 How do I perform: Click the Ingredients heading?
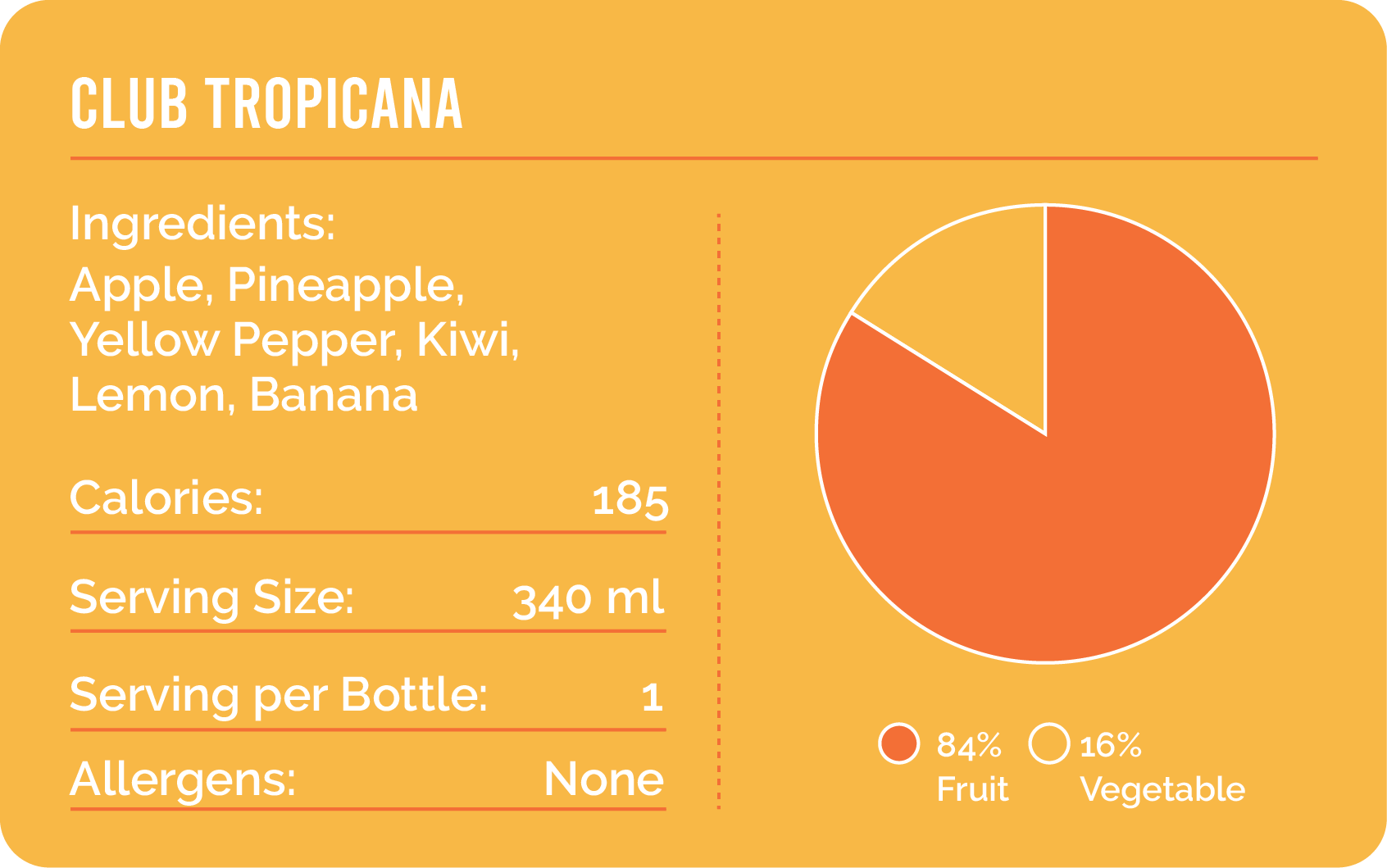tap(202, 223)
